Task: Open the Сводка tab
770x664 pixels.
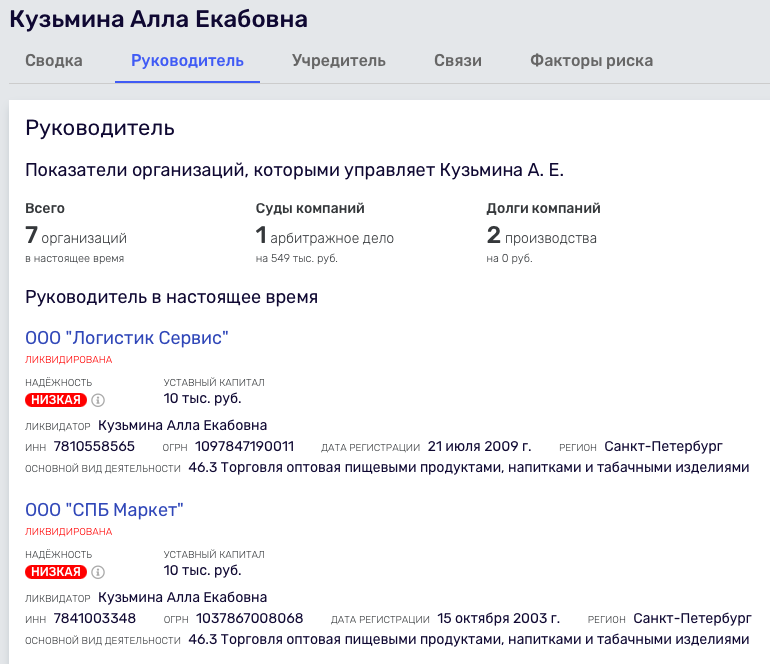Action: (x=54, y=60)
